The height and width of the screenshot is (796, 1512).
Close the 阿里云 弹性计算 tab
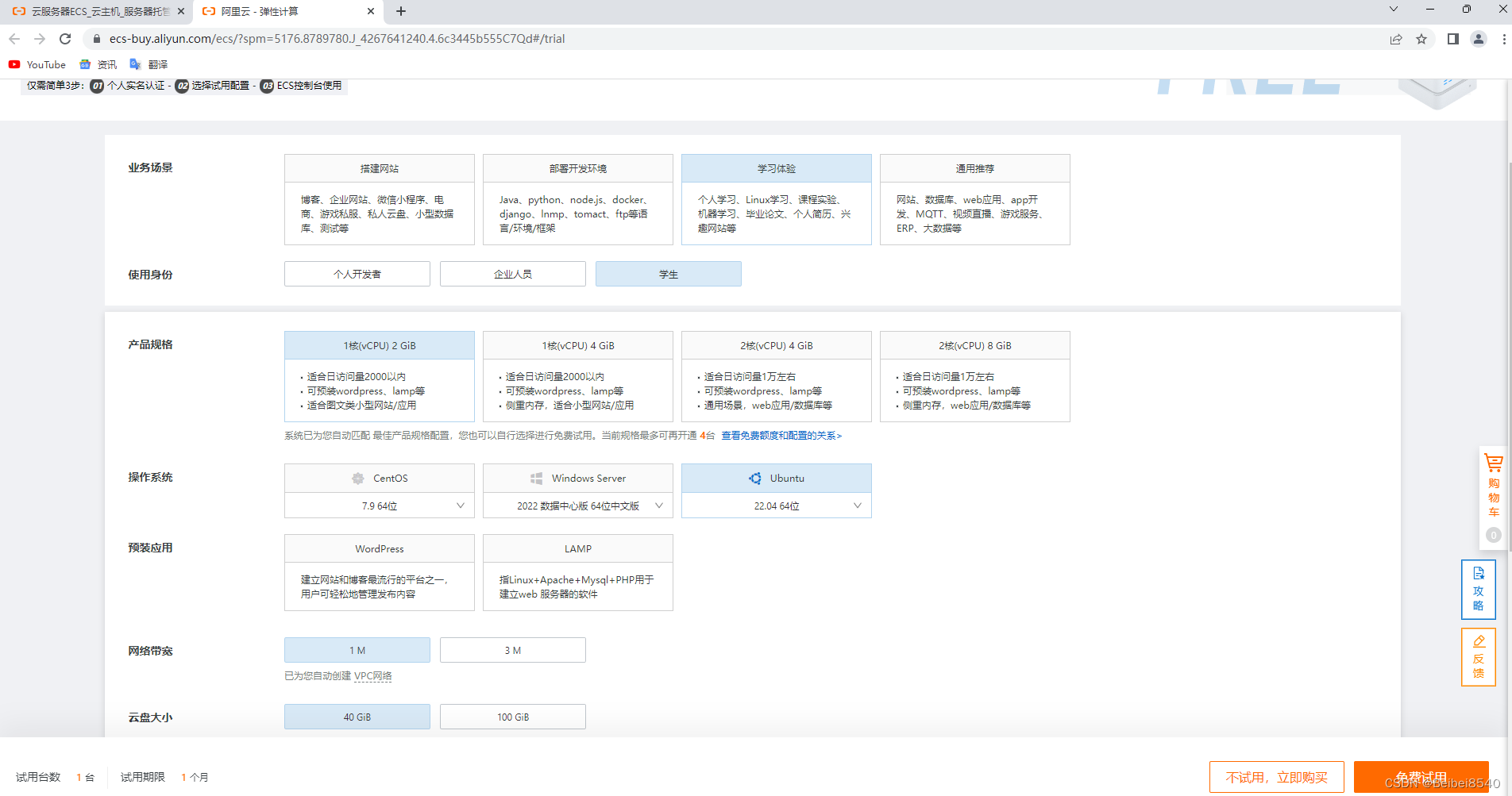click(371, 11)
